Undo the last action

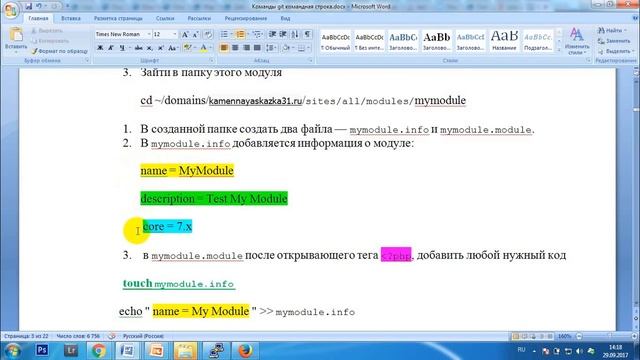click(39, 6)
